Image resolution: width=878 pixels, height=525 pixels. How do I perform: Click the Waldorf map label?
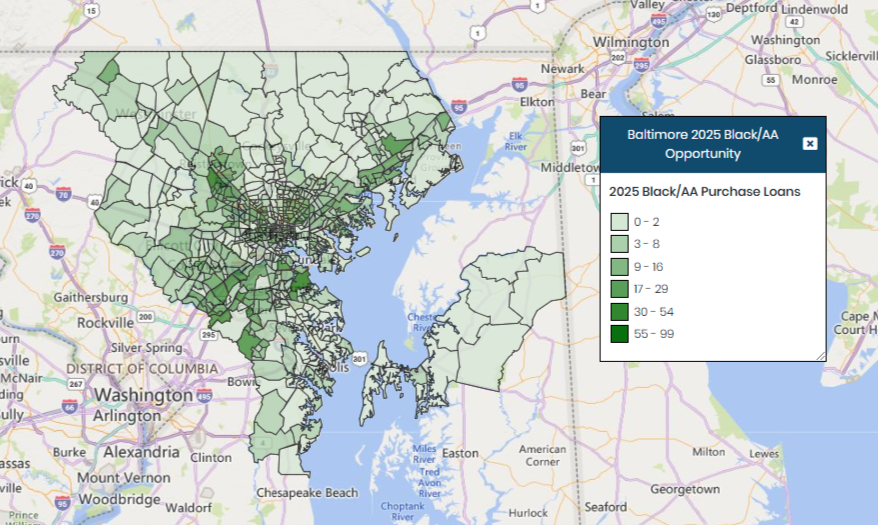coord(188,508)
